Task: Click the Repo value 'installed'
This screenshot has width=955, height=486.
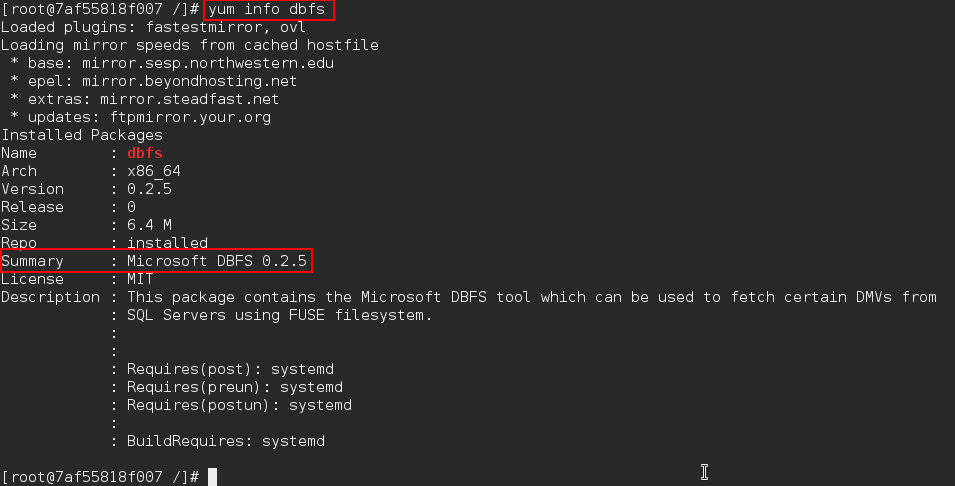Action: coord(167,243)
